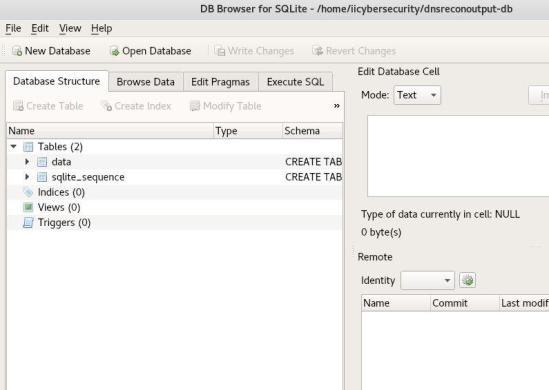The width and height of the screenshot is (549, 390).
Task: Click the CREATE TAB schema cell for data
Action: [x=313, y=162]
